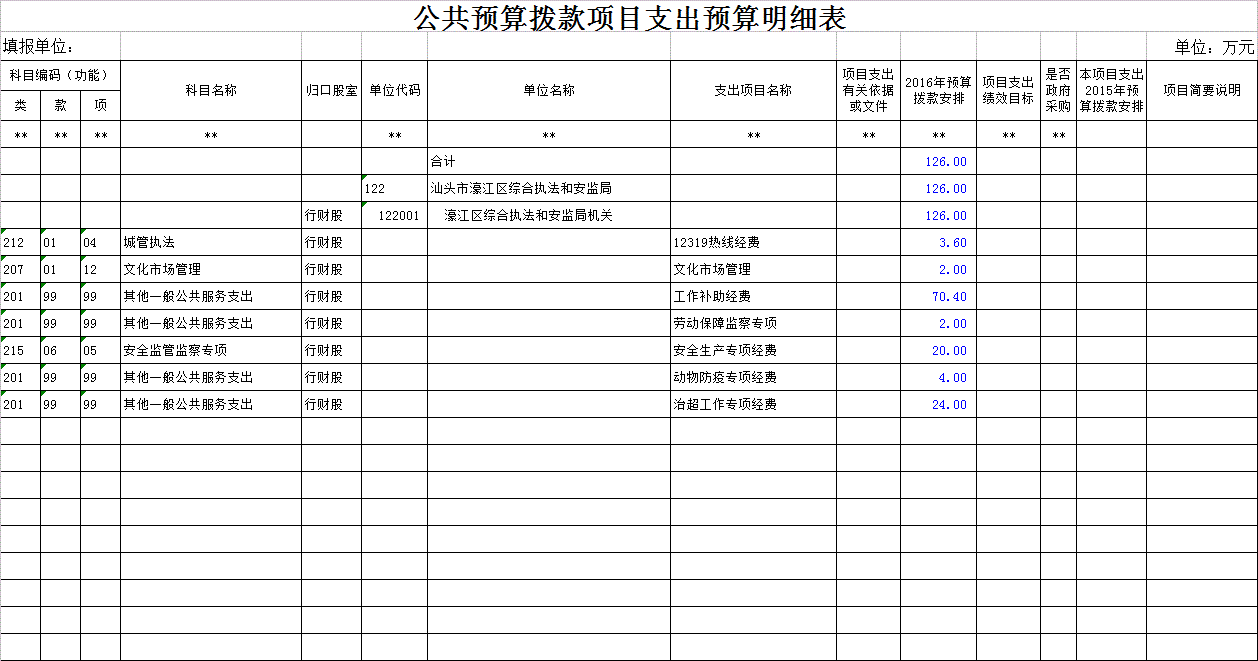Click the 城管执法 subject name cell
Viewport: 1258px width, 661px height.
pyautogui.click(x=211, y=243)
